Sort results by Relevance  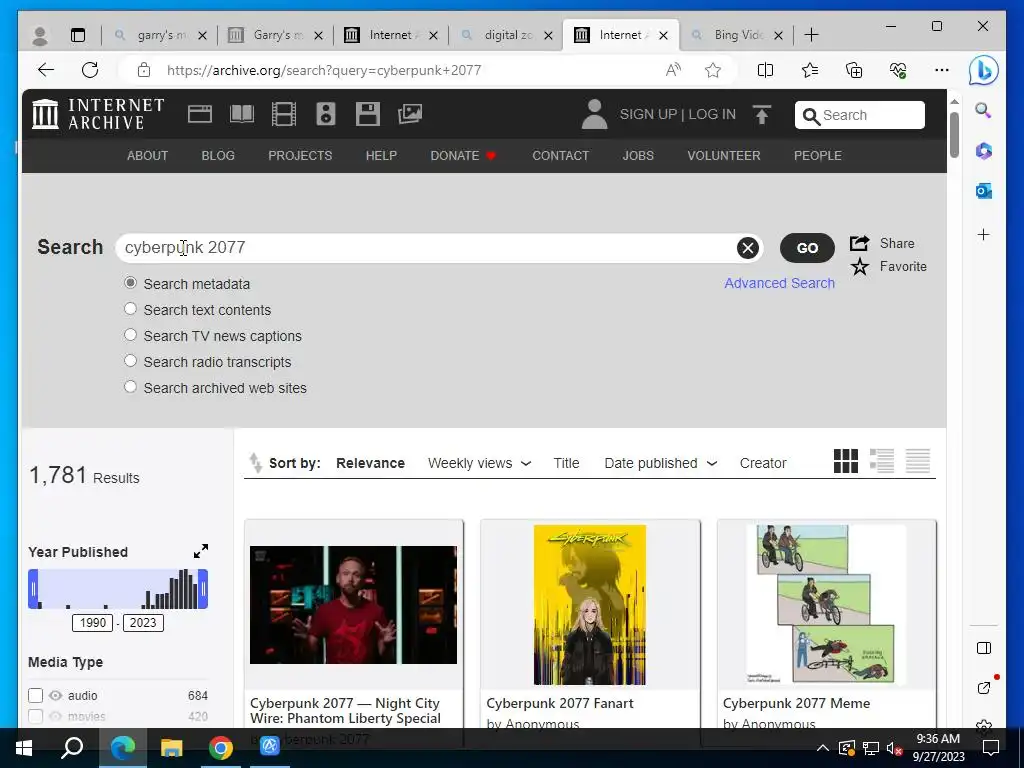point(370,463)
